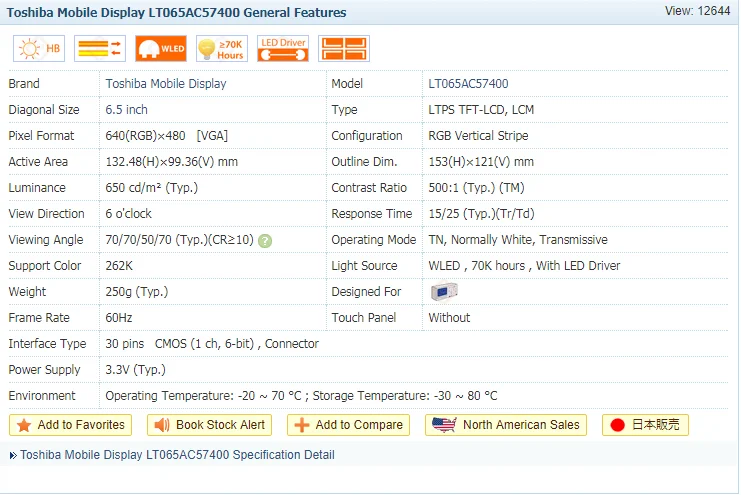Click the LED Driver feature icon
The height and width of the screenshot is (495, 741).
pos(283,48)
